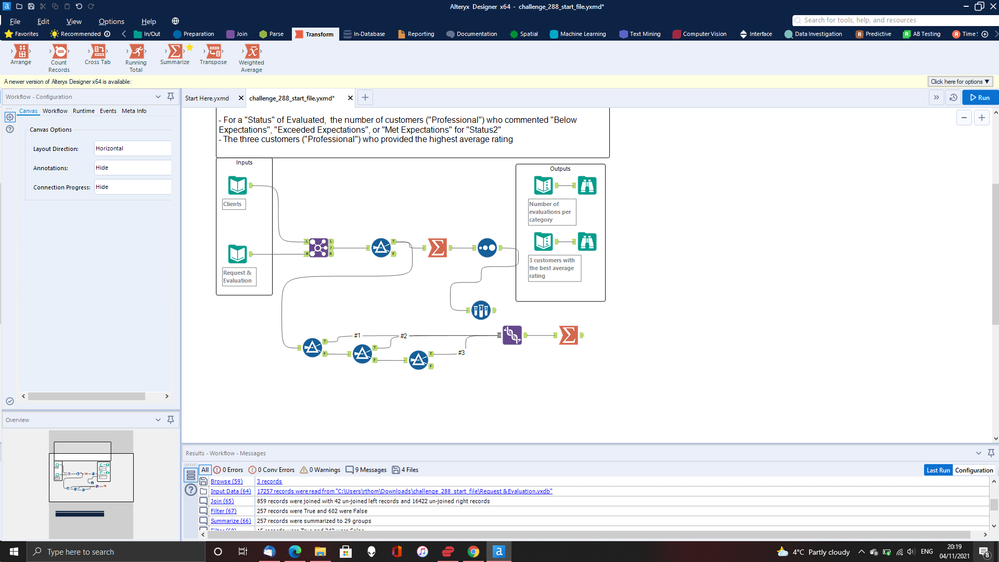Open the Summarize (66) message link

(x=231, y=521)
